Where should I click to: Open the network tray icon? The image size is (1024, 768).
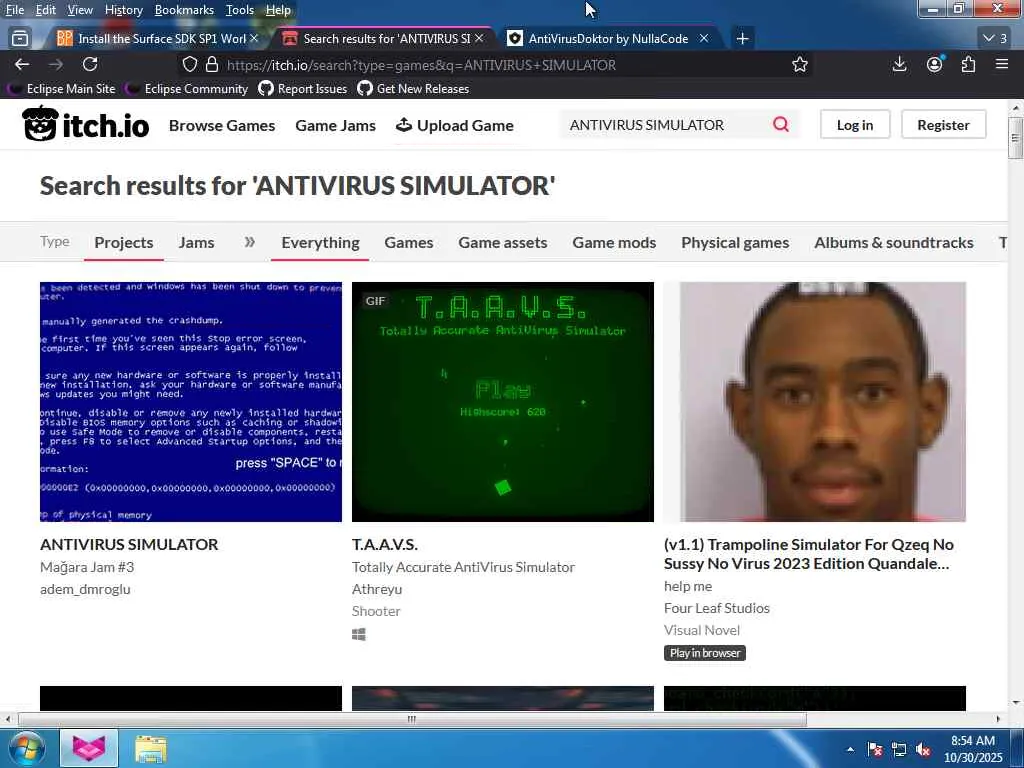[x=899, y=750]
